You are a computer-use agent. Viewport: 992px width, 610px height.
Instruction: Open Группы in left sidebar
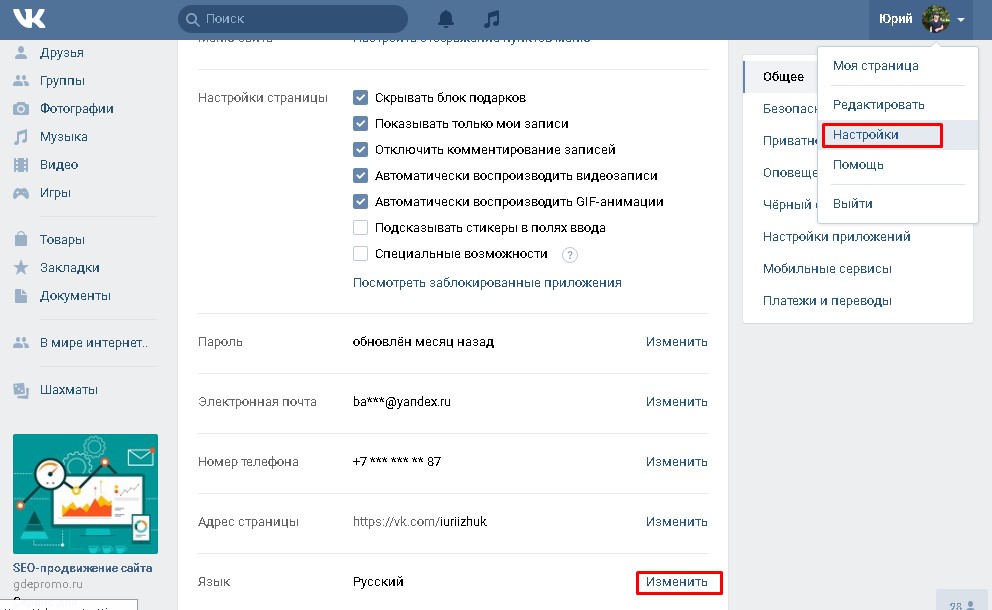(x=62, y=80)
